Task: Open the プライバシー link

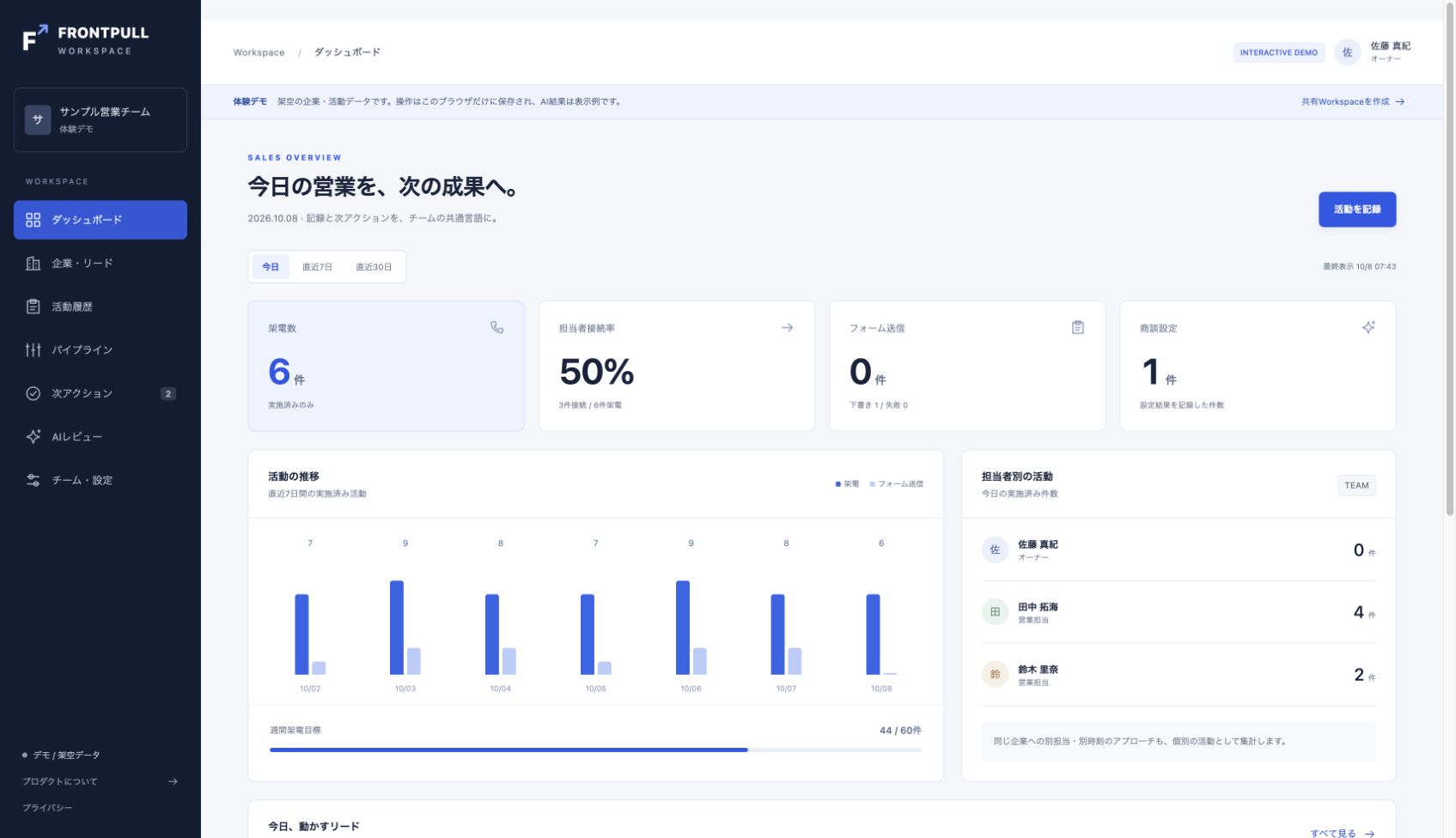Action: [x=47, y=808]
